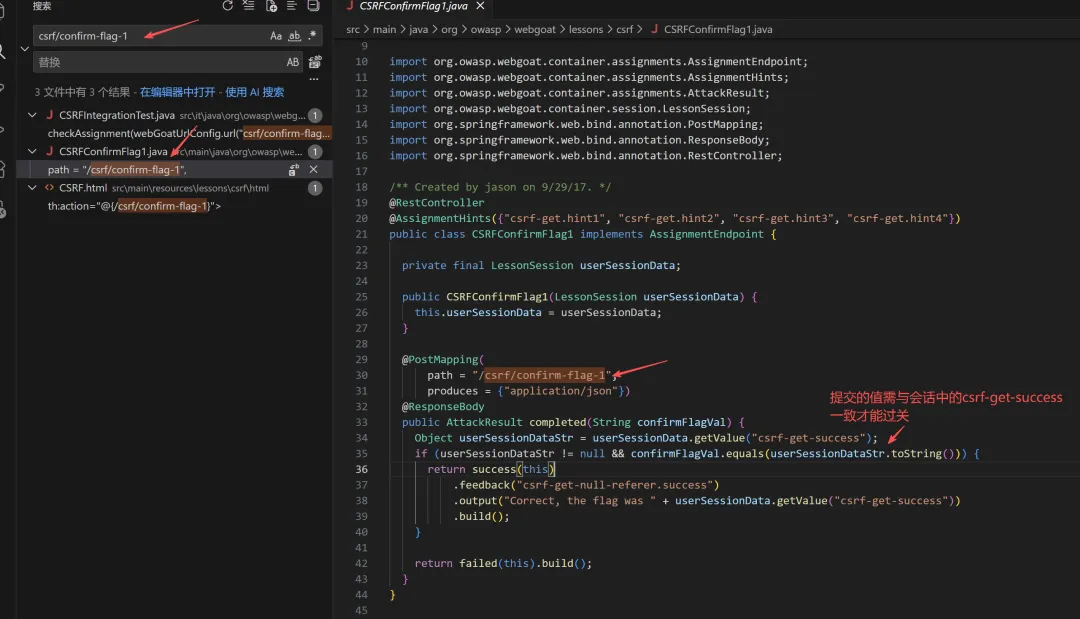Click the replace text input field
The height and width of the screenshot is (619, 1080).
tap(158, 62)
